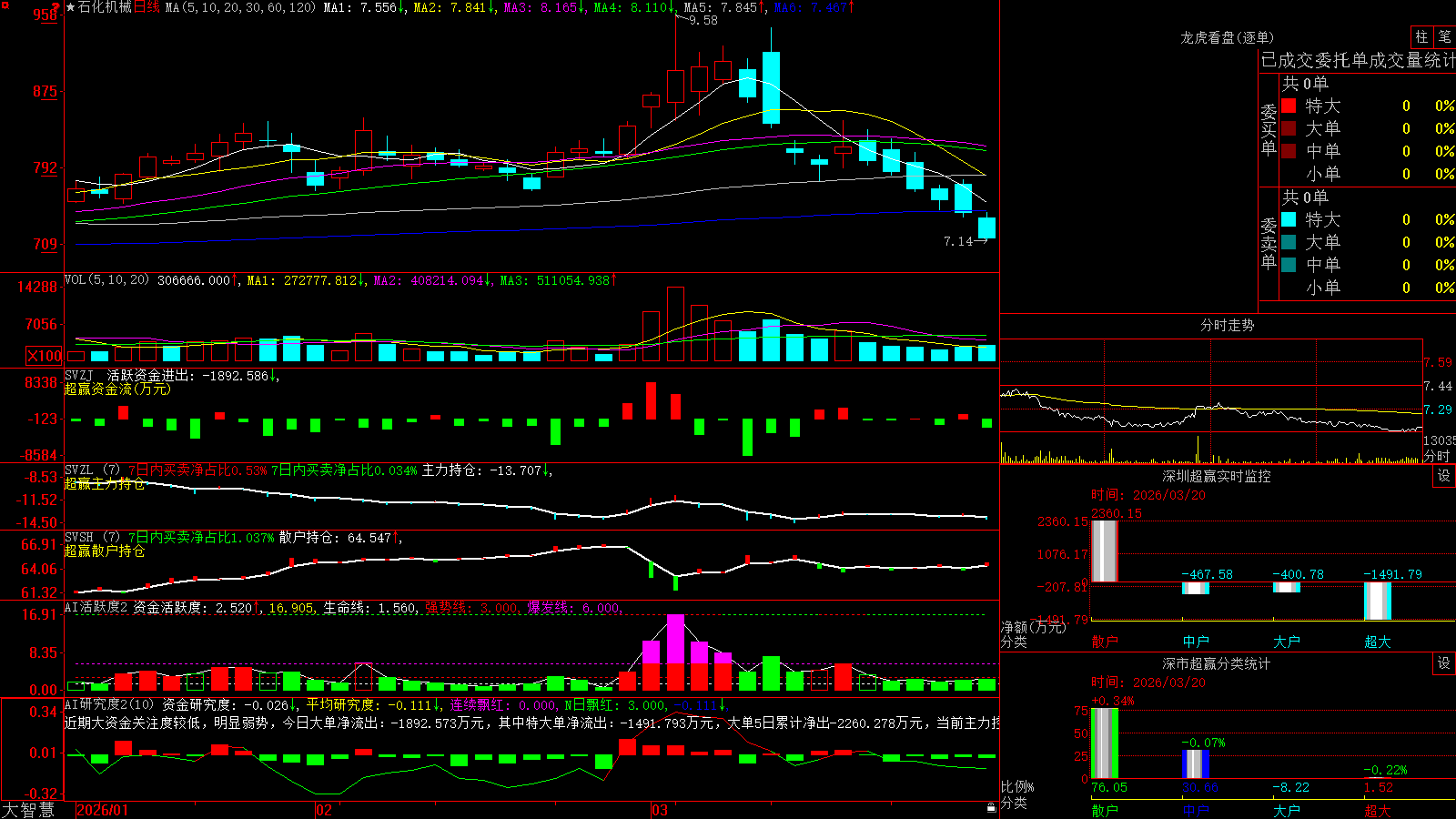Click the SVZJ indicator name

pyautogui.click(x=79, y=375)
